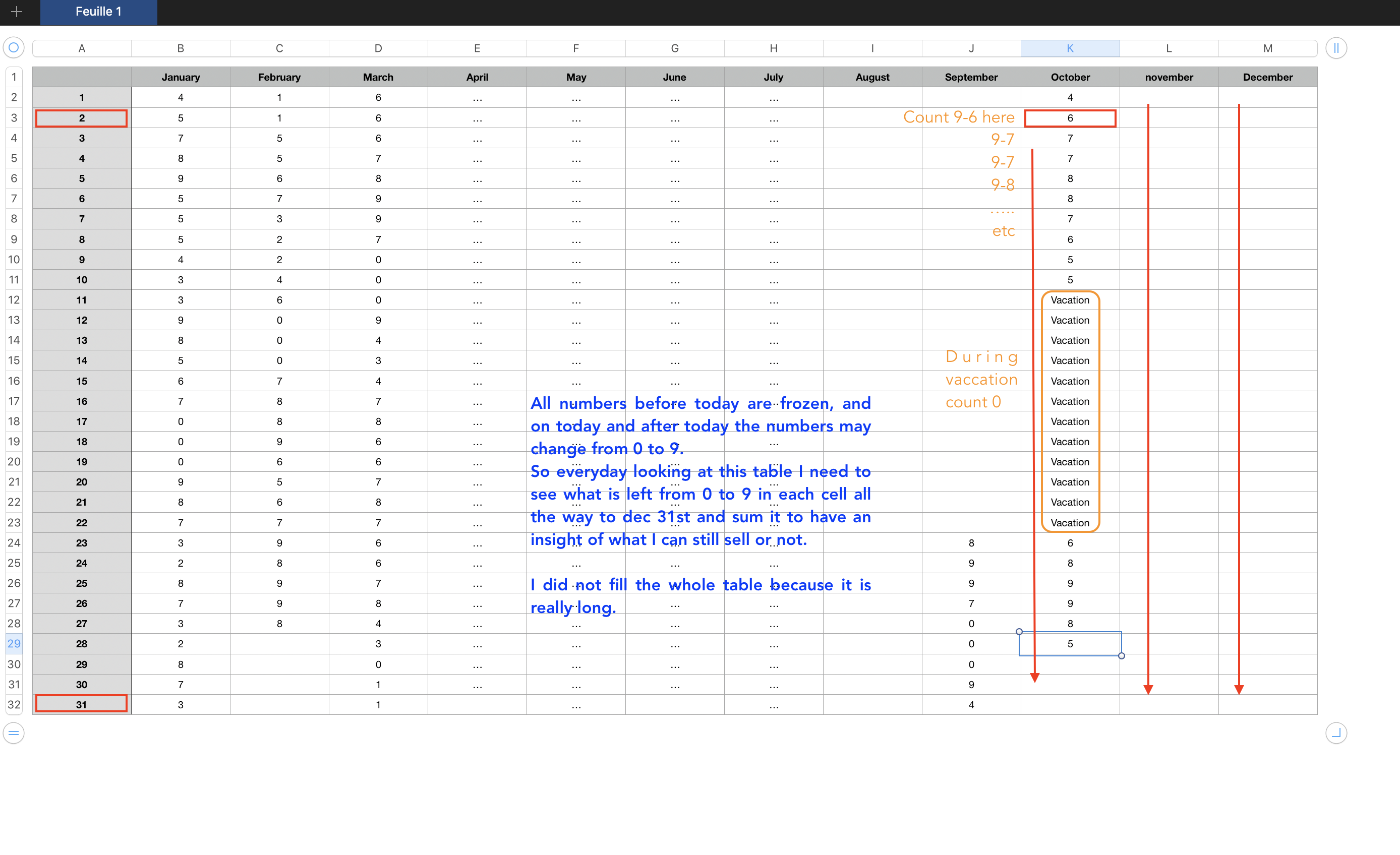Viewport: 1400px width, 855px height.
Task: Switch to the Feuille 1 sheet tab
Action: point(98,12)
